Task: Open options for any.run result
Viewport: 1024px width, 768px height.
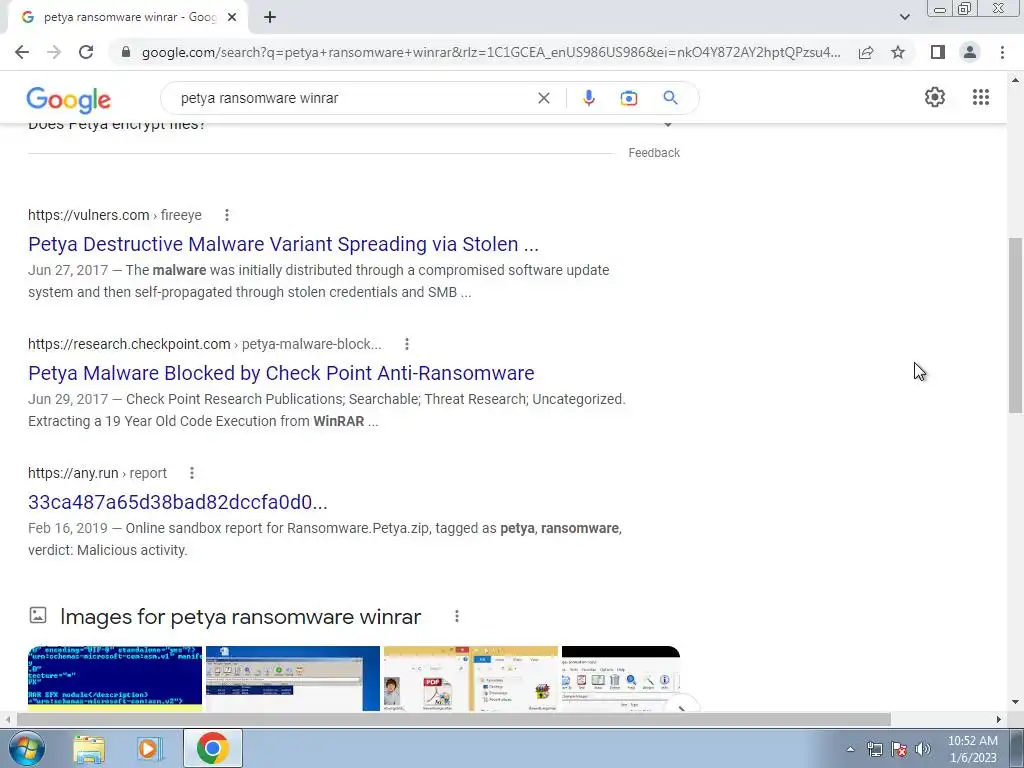Action: [191, 473]
